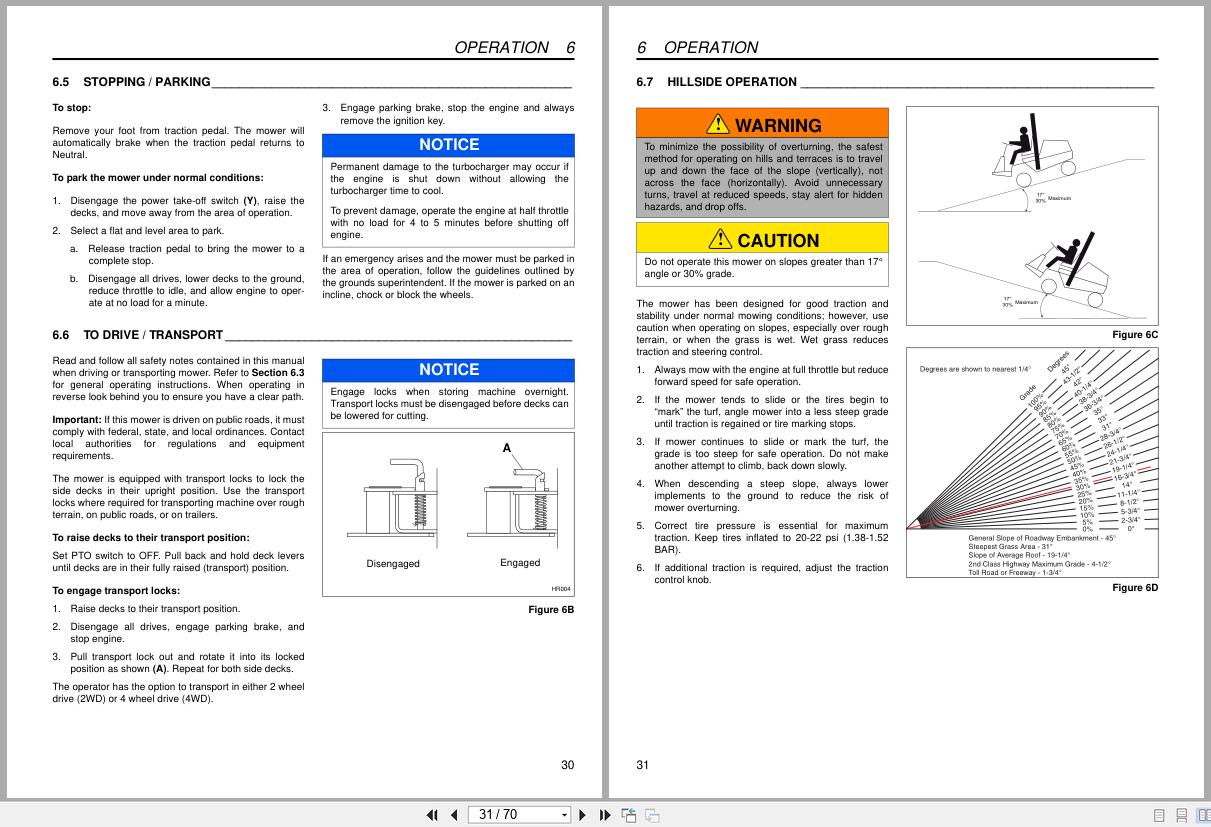Click the 'To stop:' subheading
Screen dimensions: 1211x827
[71, 108]
